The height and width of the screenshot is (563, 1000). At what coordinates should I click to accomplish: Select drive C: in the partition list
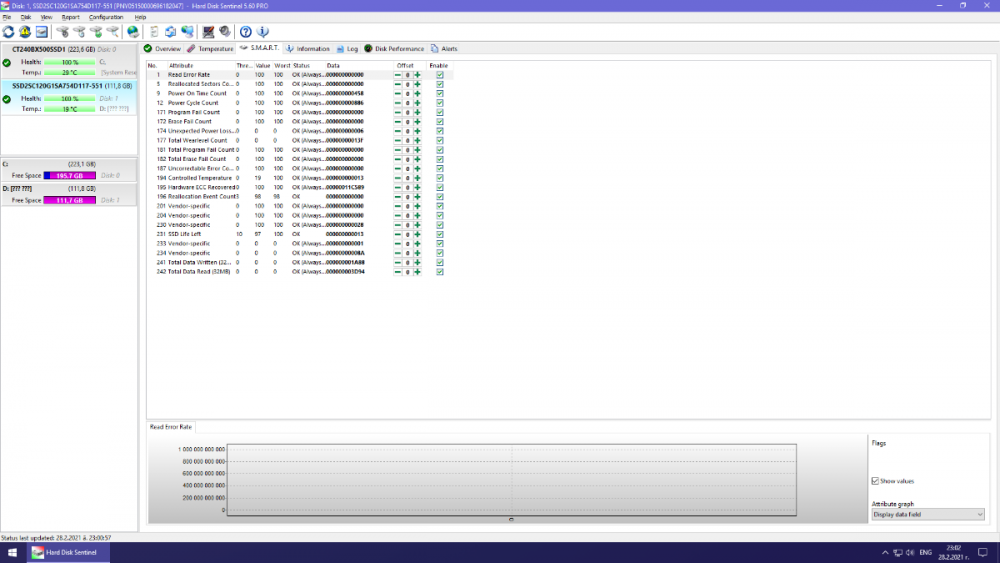(50, 164)
